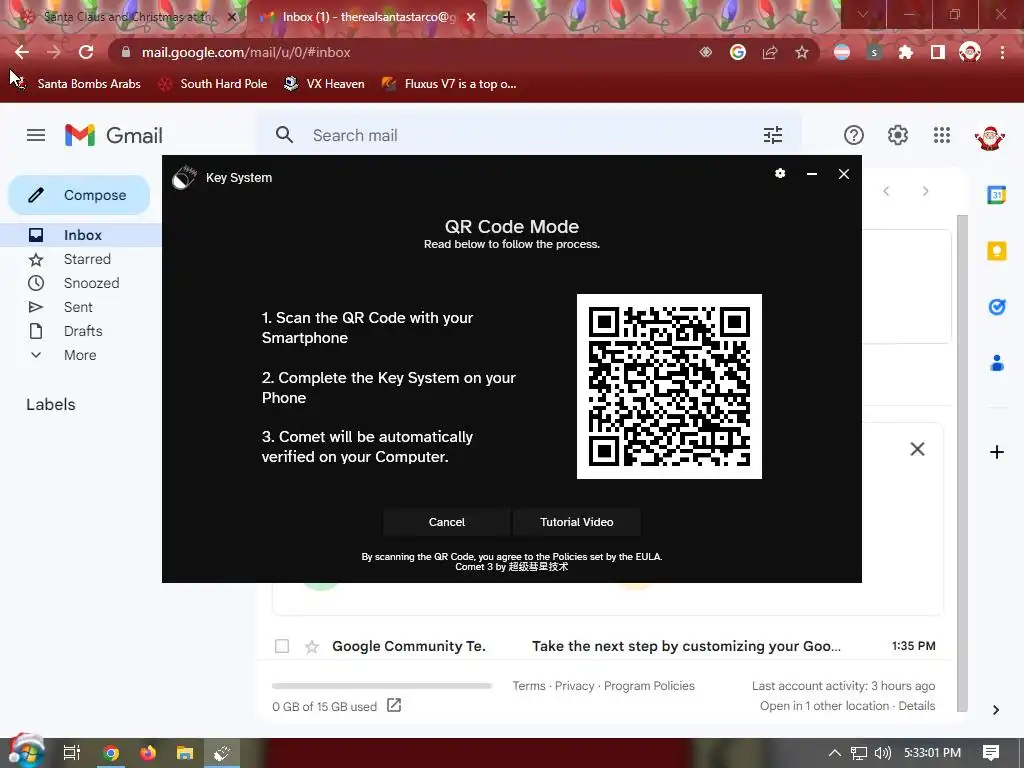Hide the Gmail side panel arrow
Image resolution: width=1024 pixels, height=768 pixels.
coord(996,710)
